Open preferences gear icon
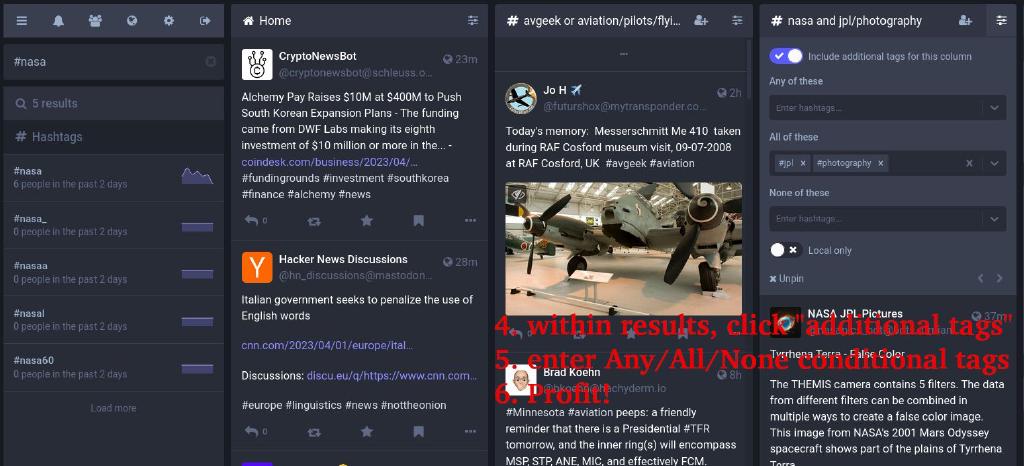 168,21
